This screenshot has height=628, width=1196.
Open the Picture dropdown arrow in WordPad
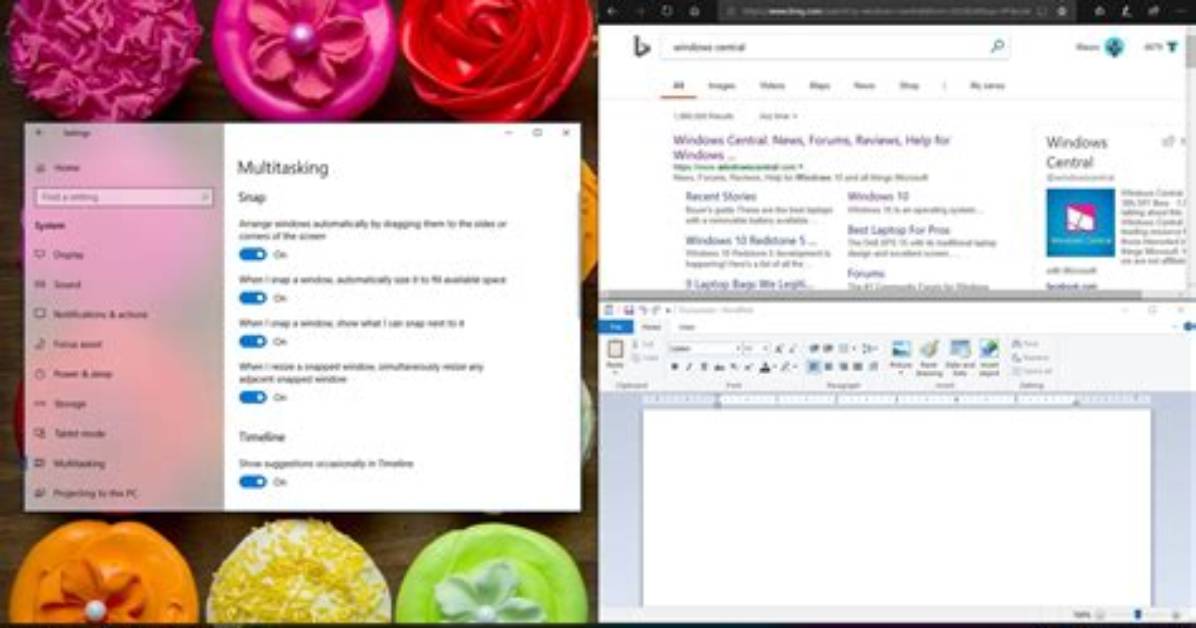[x=901, y=373]
